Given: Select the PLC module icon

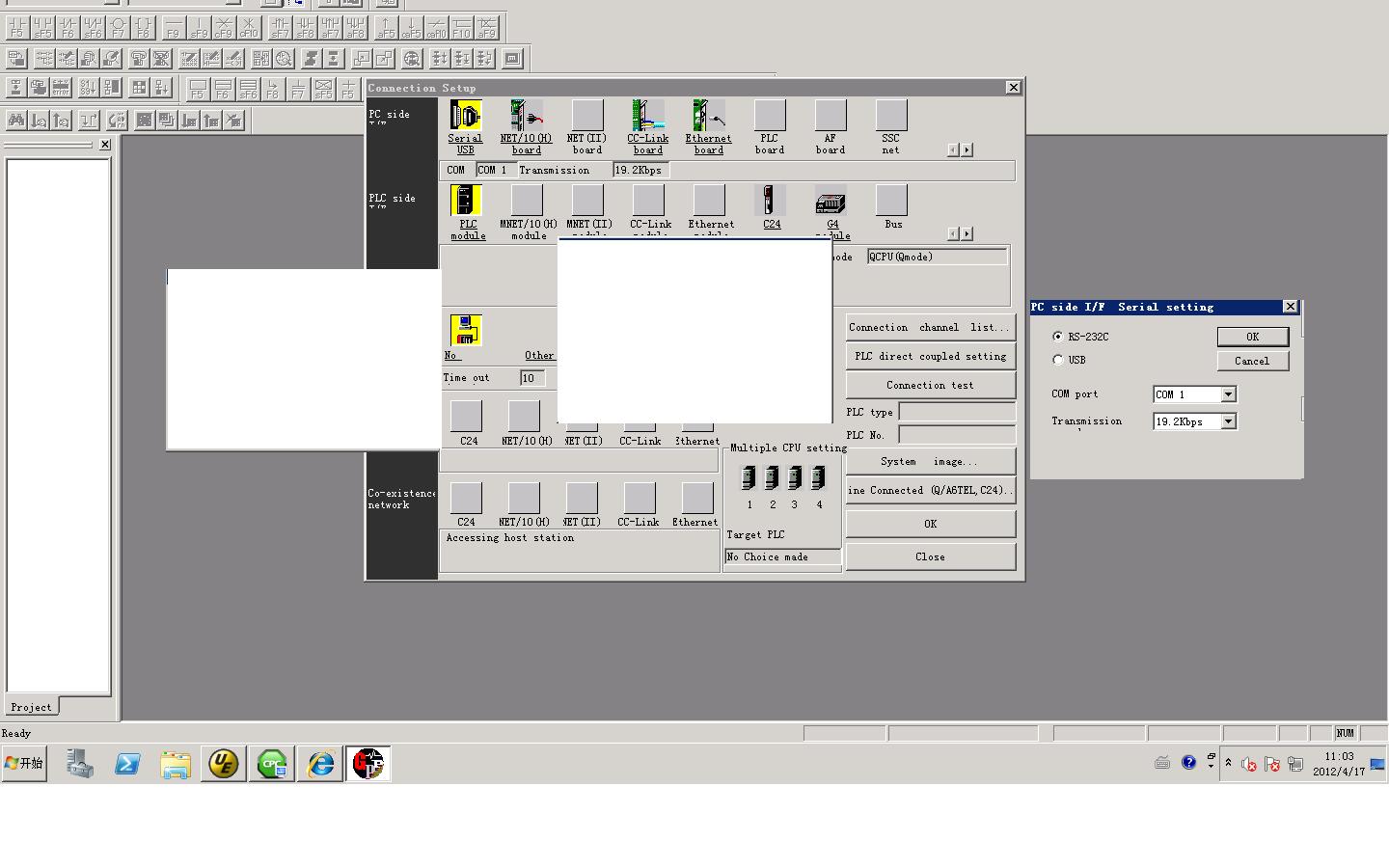Looking at the screenshot, I should pos(466,201).
